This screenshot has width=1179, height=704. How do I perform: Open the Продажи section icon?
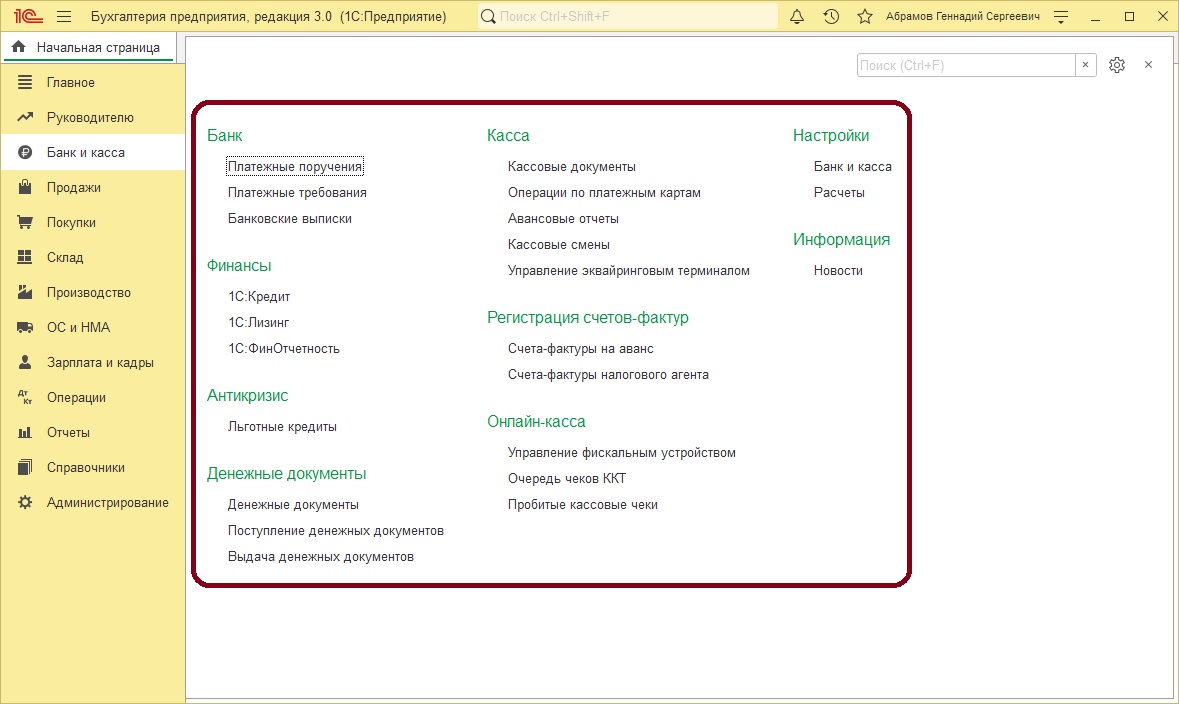27,187
